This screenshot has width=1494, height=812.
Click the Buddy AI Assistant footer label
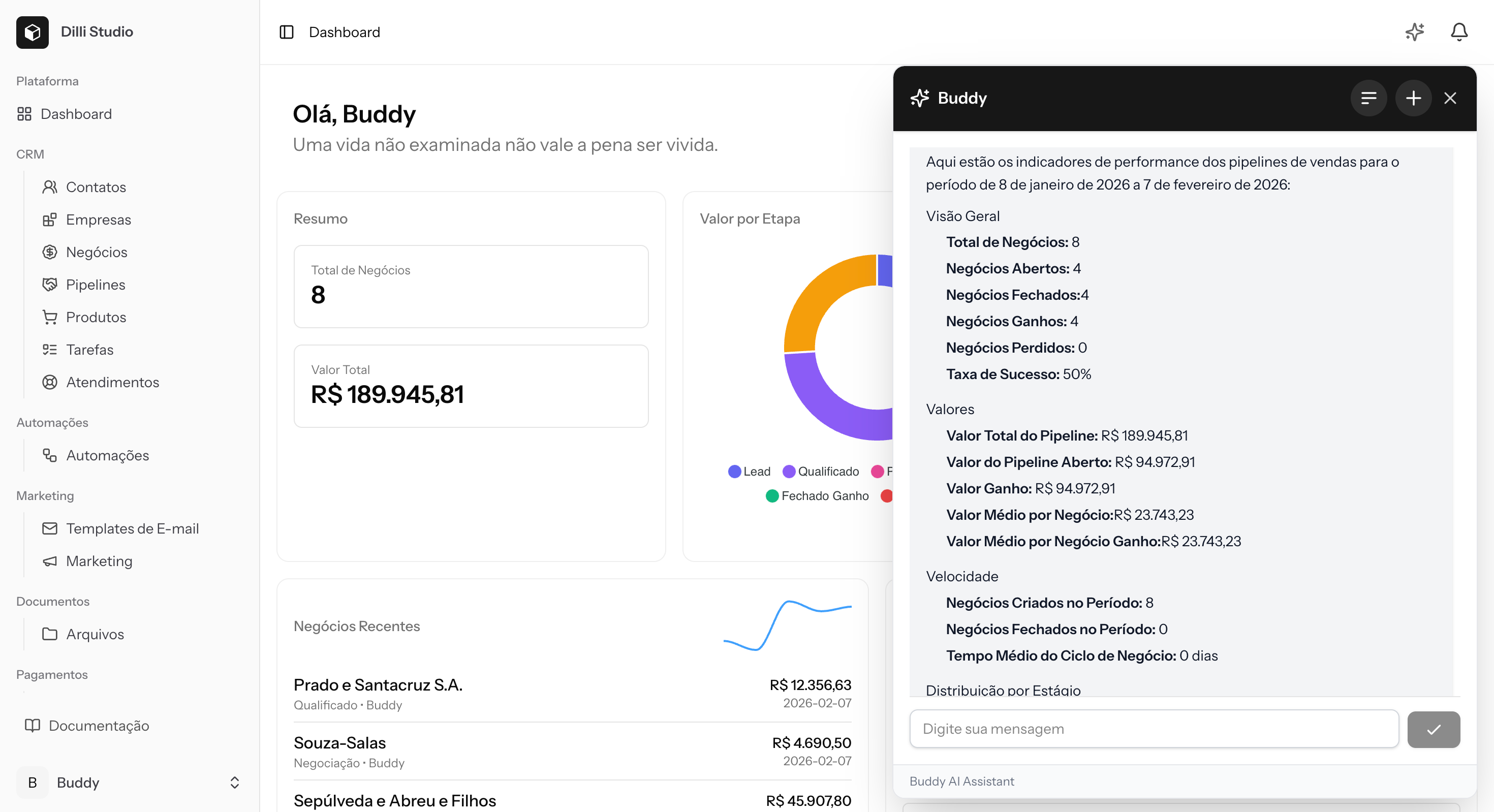961,782
